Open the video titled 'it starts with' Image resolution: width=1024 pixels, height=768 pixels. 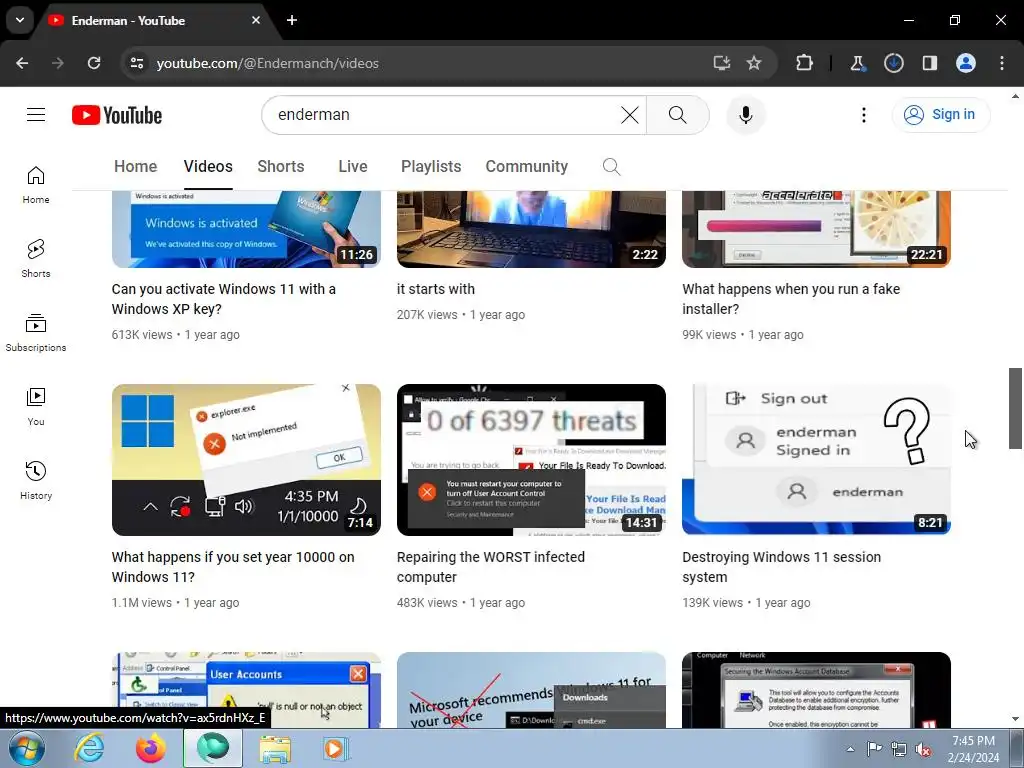(436, 289)
